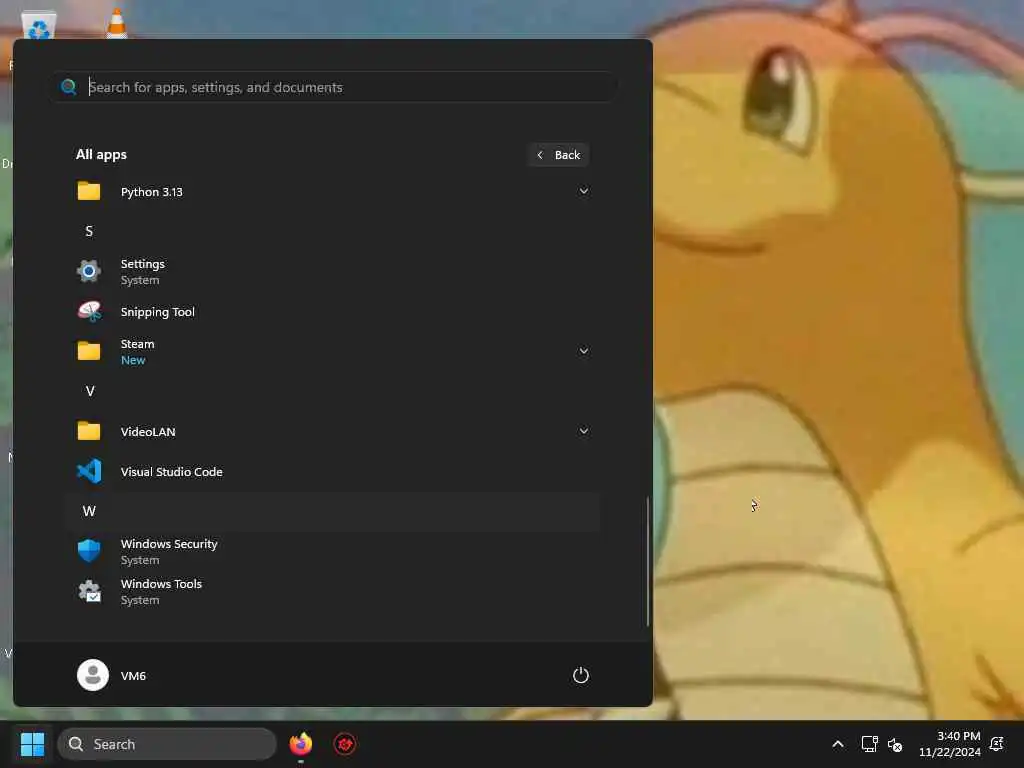Jump to letter V section header
Image resolution: width=1024 pixels, height=768 pixels.
coord(90,391)
